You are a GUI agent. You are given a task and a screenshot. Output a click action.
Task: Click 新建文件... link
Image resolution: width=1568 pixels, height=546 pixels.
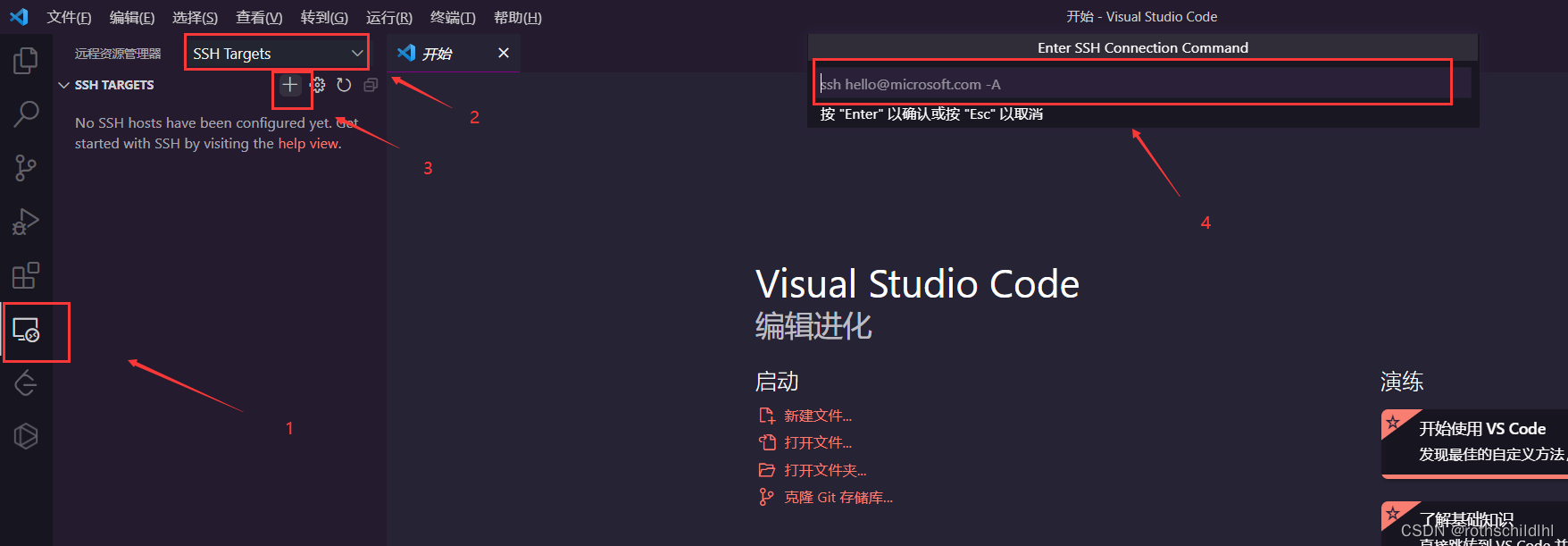click(818, 416)
